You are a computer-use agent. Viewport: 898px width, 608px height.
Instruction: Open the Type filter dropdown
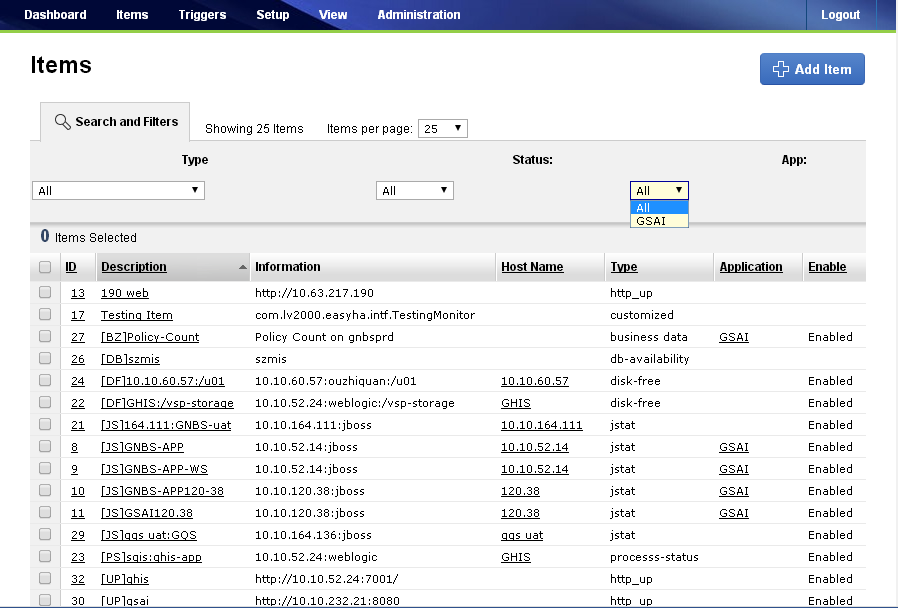click(119, 191)
